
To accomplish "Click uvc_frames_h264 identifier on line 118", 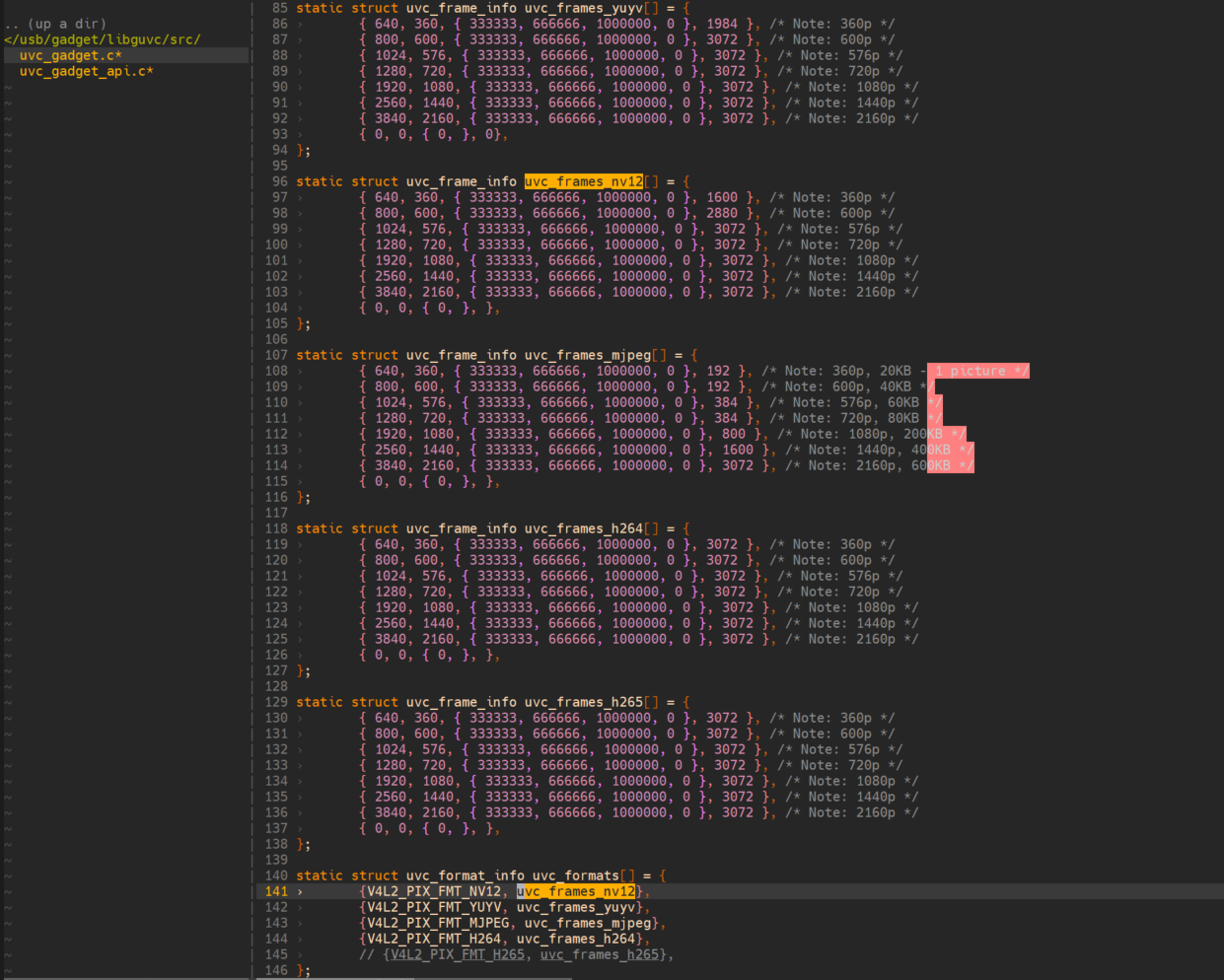I will (584, 528).
